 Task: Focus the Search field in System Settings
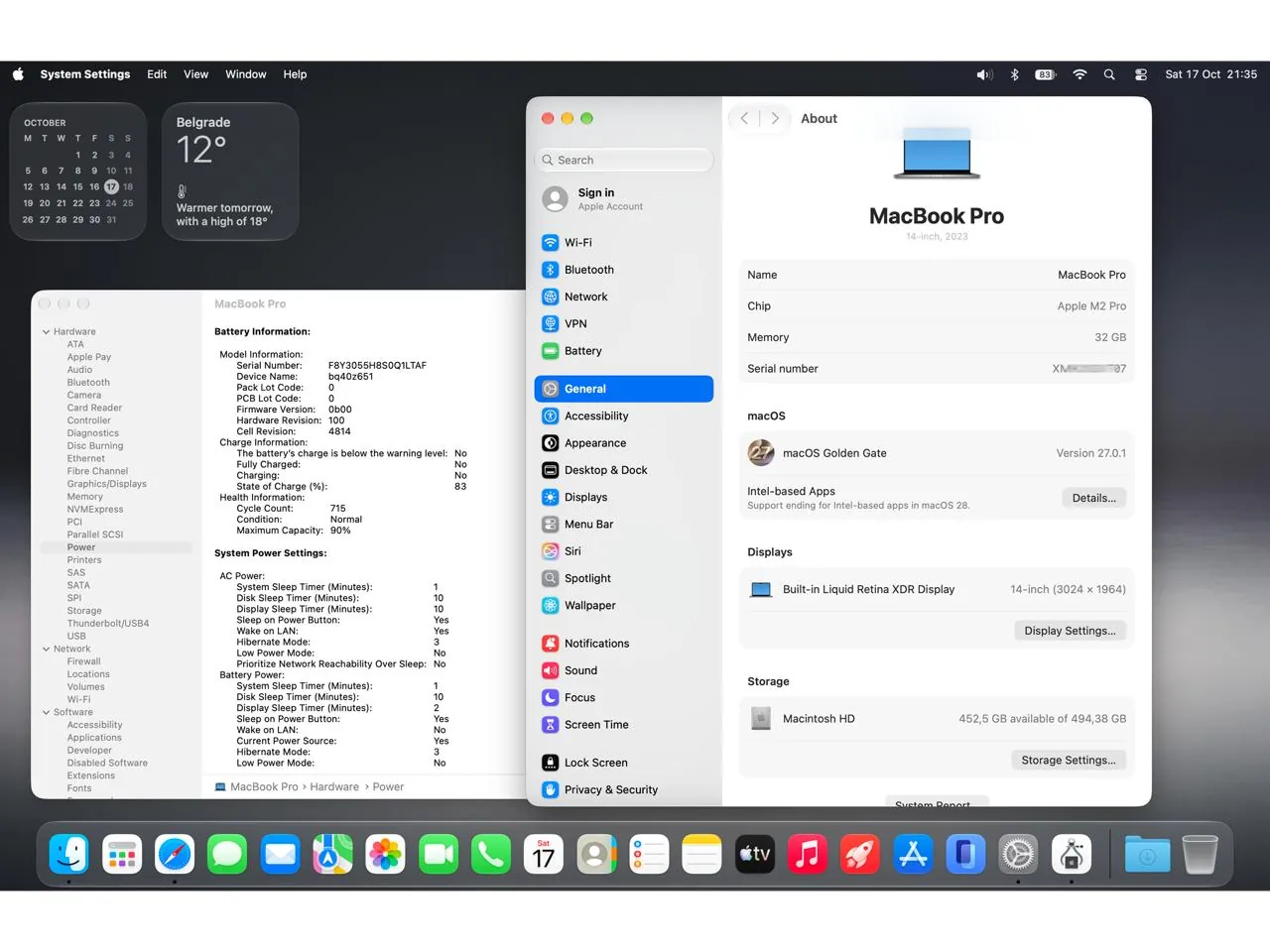[624, 160]
